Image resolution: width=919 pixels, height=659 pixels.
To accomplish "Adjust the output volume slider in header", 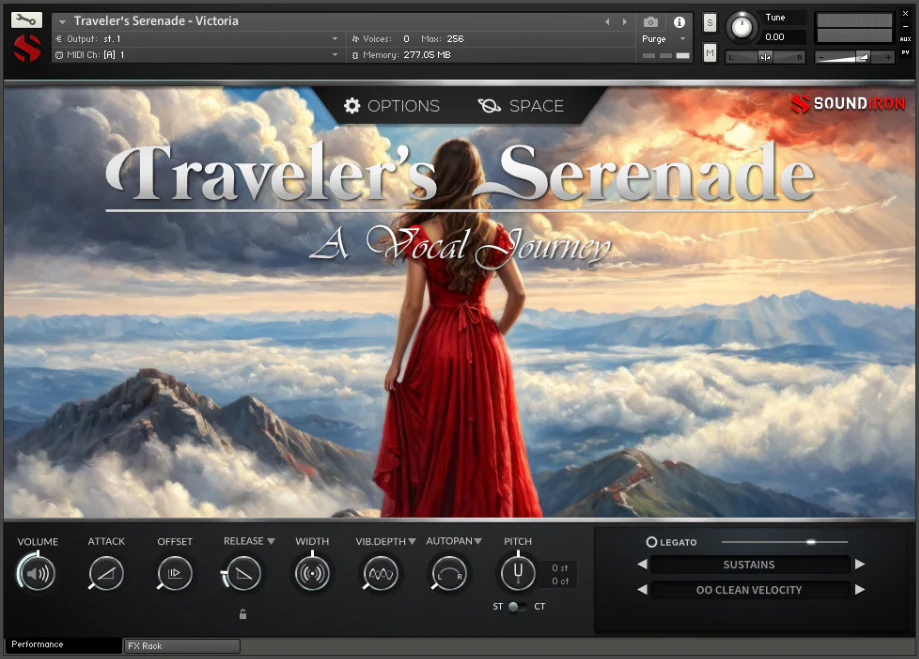I will pyautogui.click(x=855, y=57).
